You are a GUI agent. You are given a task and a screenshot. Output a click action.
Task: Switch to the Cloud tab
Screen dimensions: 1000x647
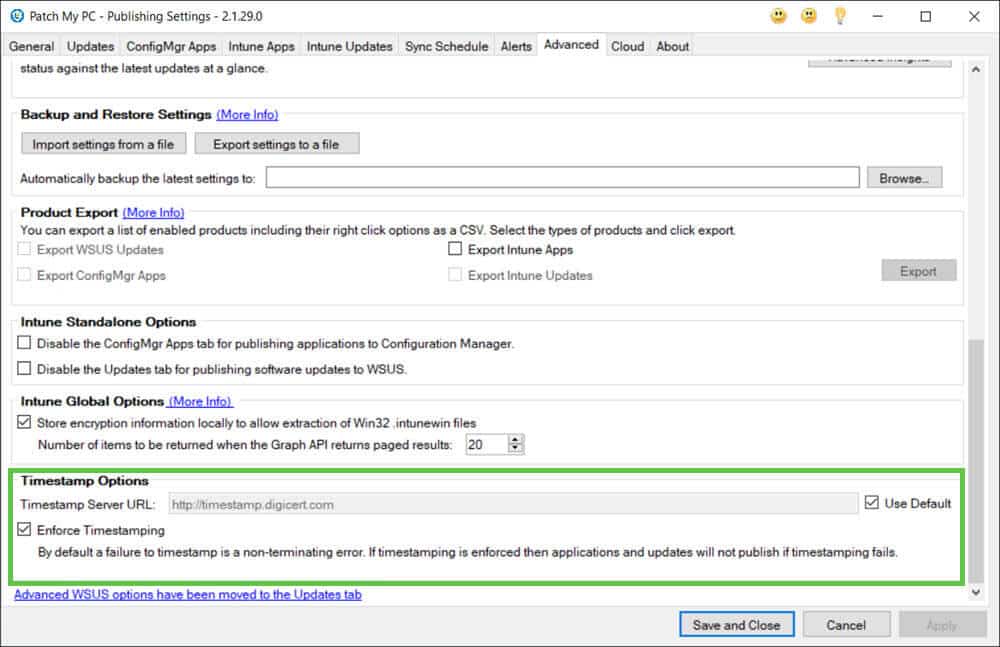[x=628, y=47]
